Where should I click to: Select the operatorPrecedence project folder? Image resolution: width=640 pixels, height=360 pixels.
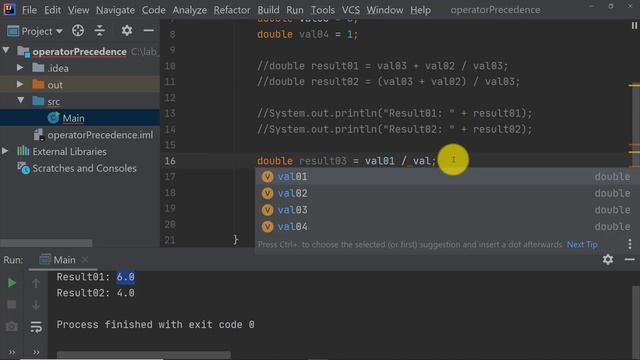[80, 52]
